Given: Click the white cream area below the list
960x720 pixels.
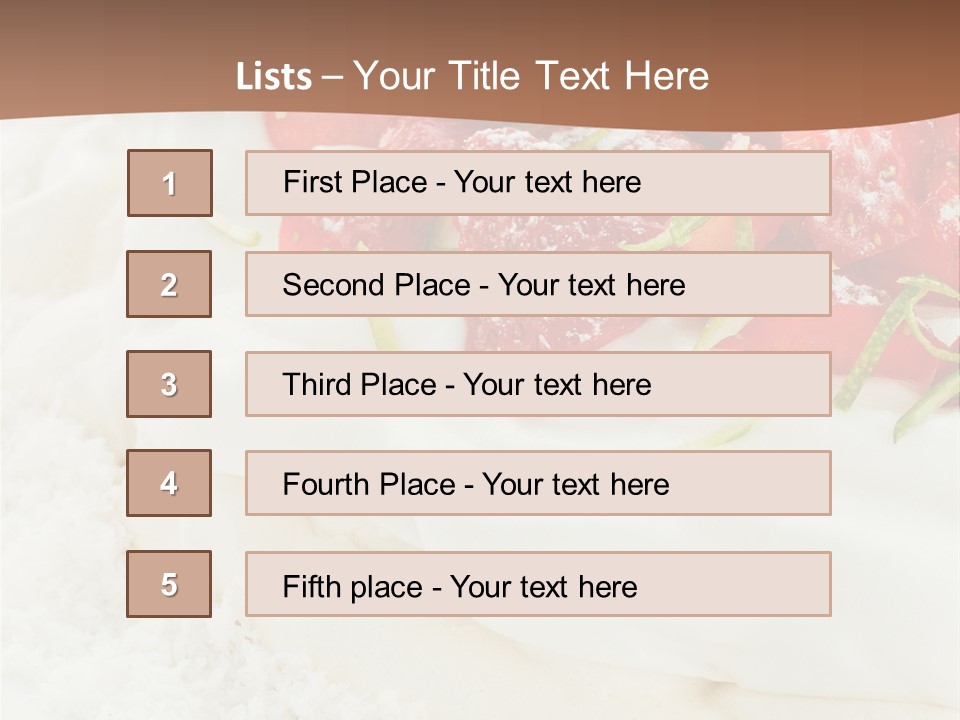Looking at the screenshot, I should (x=480, y=665).
